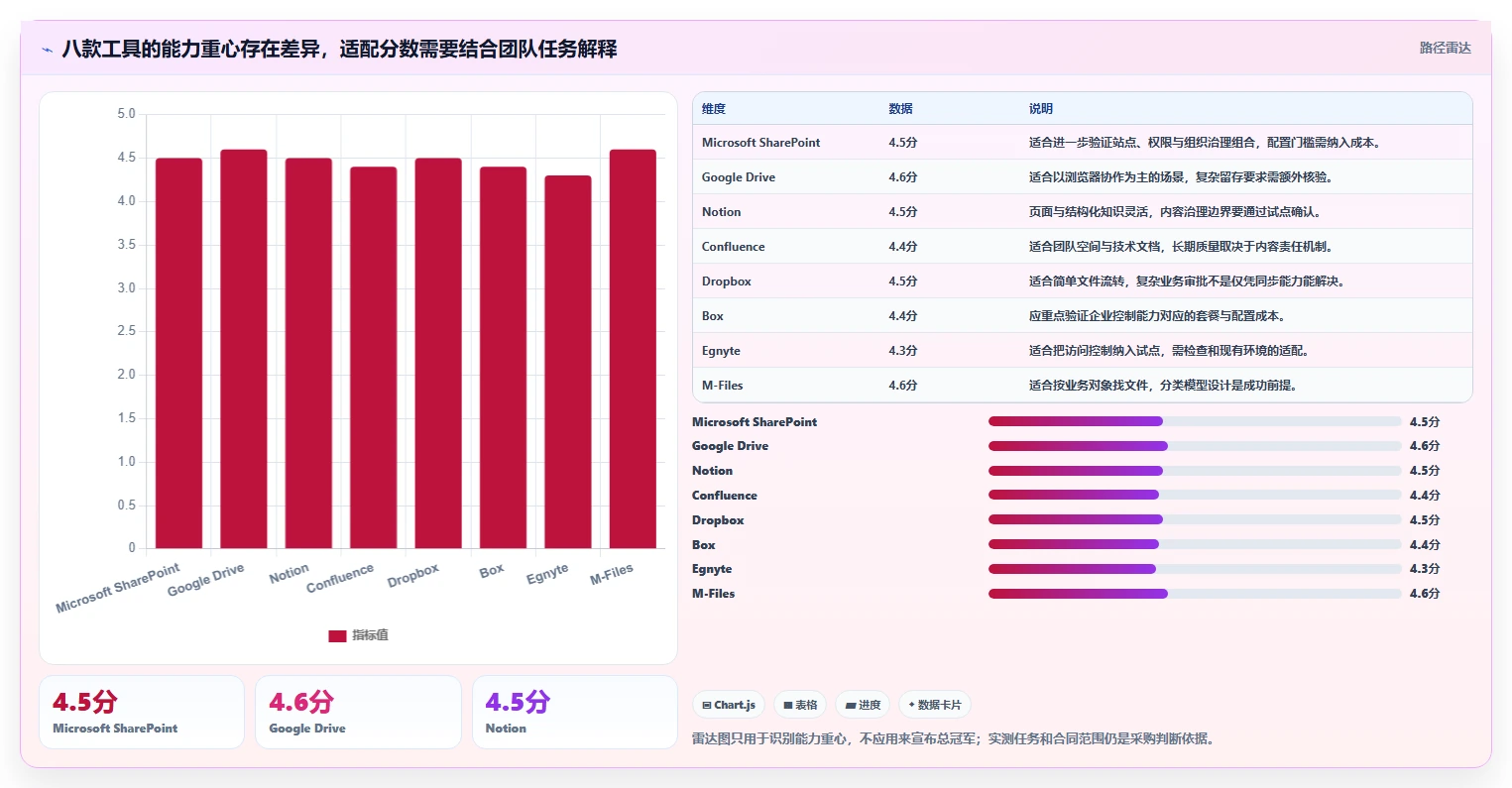Viewport: 1512px width, 788px height.
Task: Click the description starting 页面与结构化知识灵活
Action: point(1175,212)
